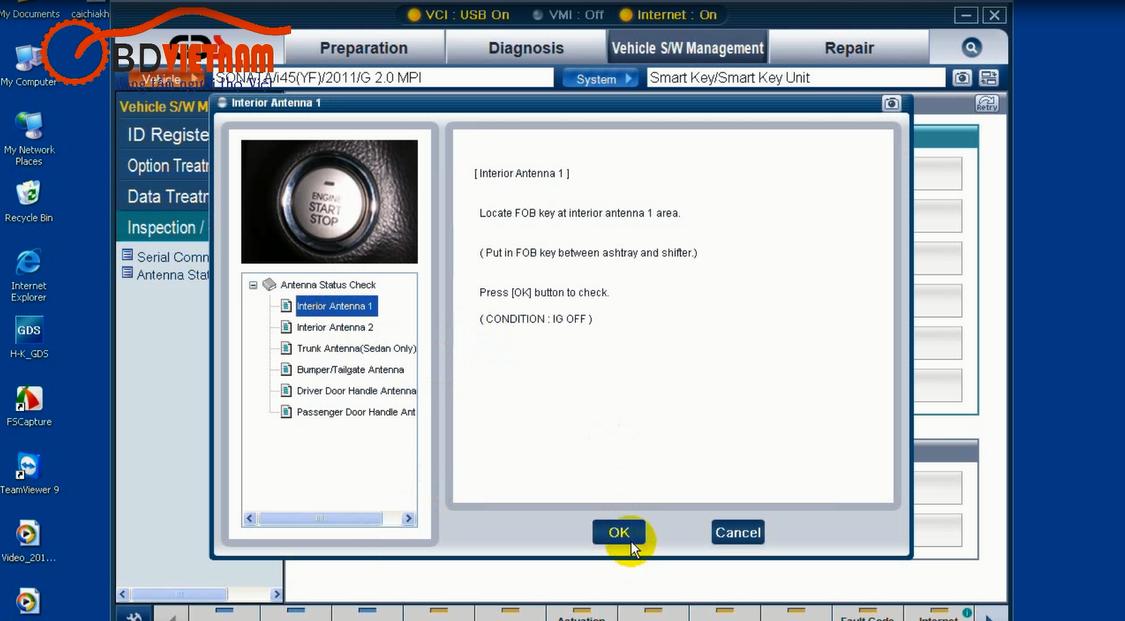Image resolution: width=1125 pixels, height=621 pixels.
Task: Click VCI : USB On status indicator
Action: click(x=458, y=14)
